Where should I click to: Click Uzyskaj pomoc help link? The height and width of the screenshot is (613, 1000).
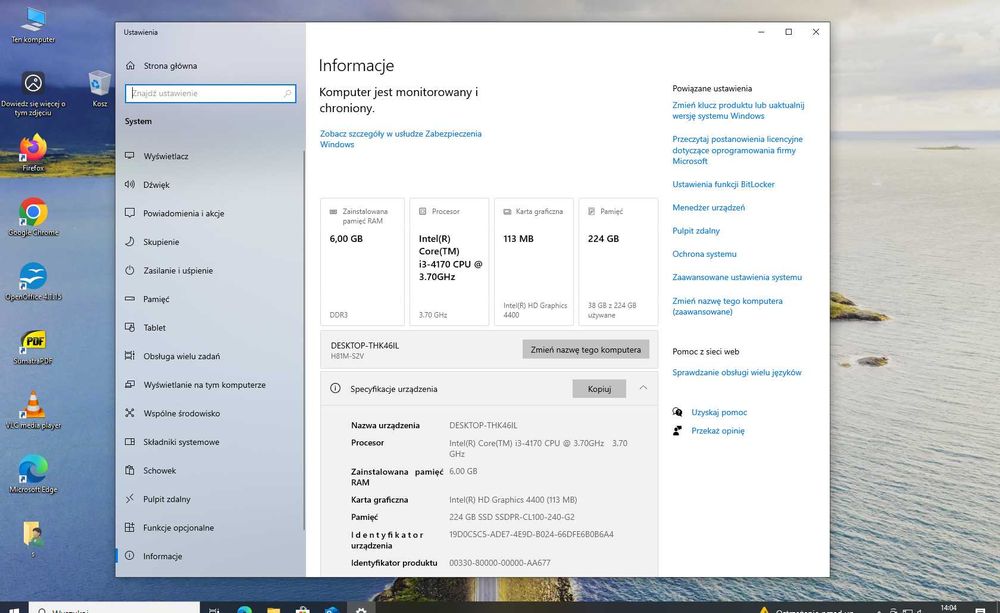(x=719, y=413)
